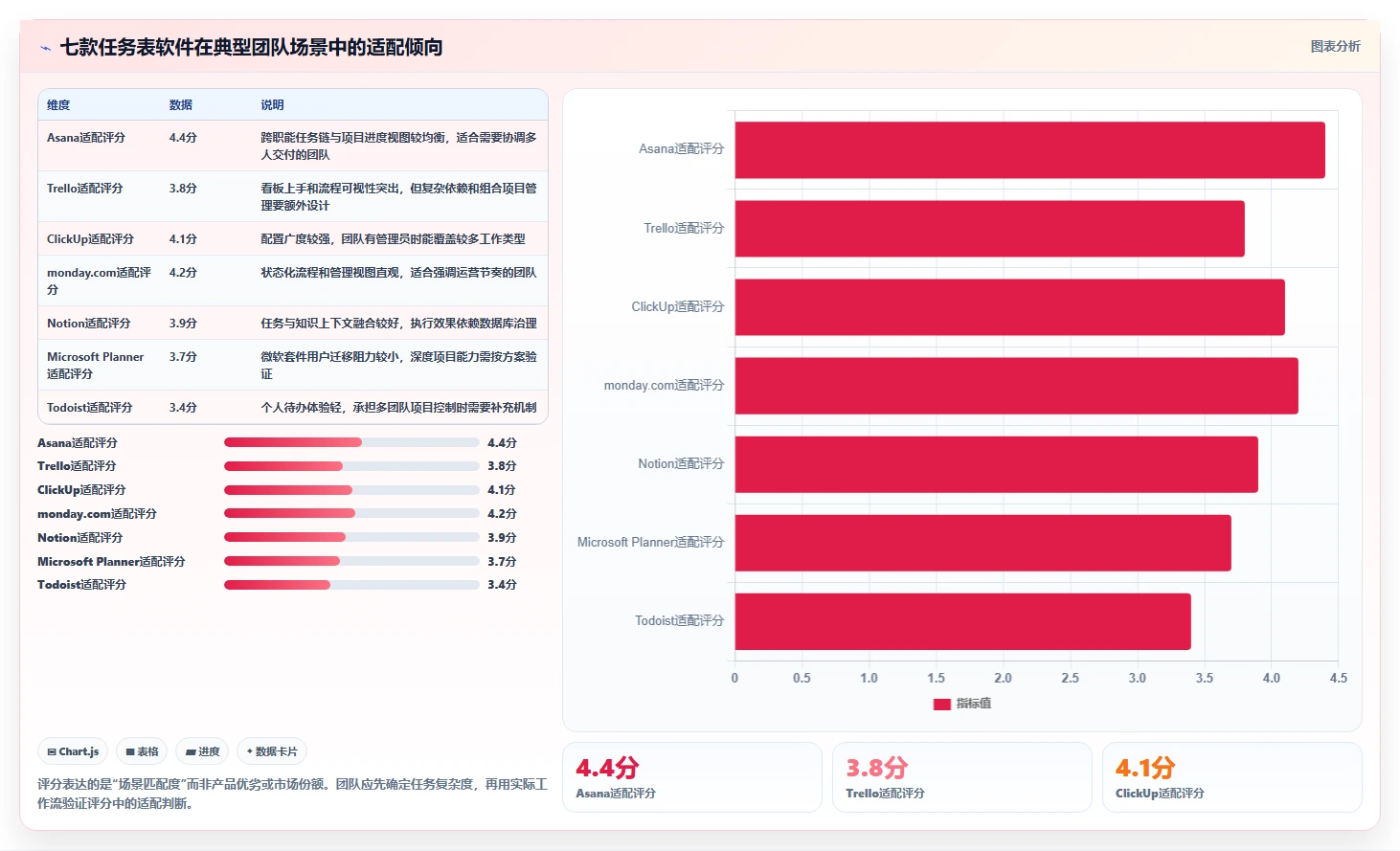This screenshot has height=851, width=1400.
Task: Click the 图表分析 label
Action: click(1335, 46)
